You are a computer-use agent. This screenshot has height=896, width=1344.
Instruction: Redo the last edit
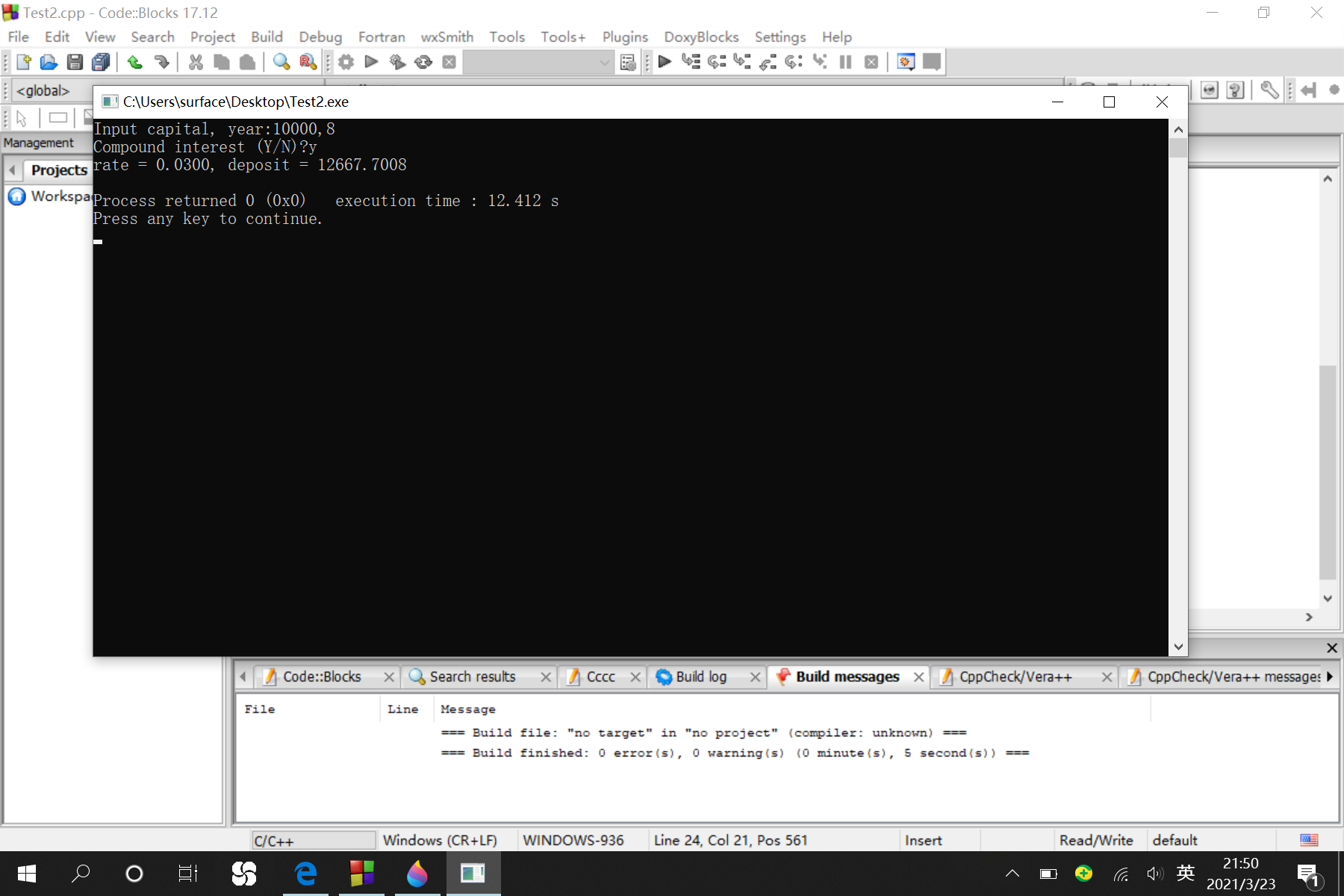(161, 62)
